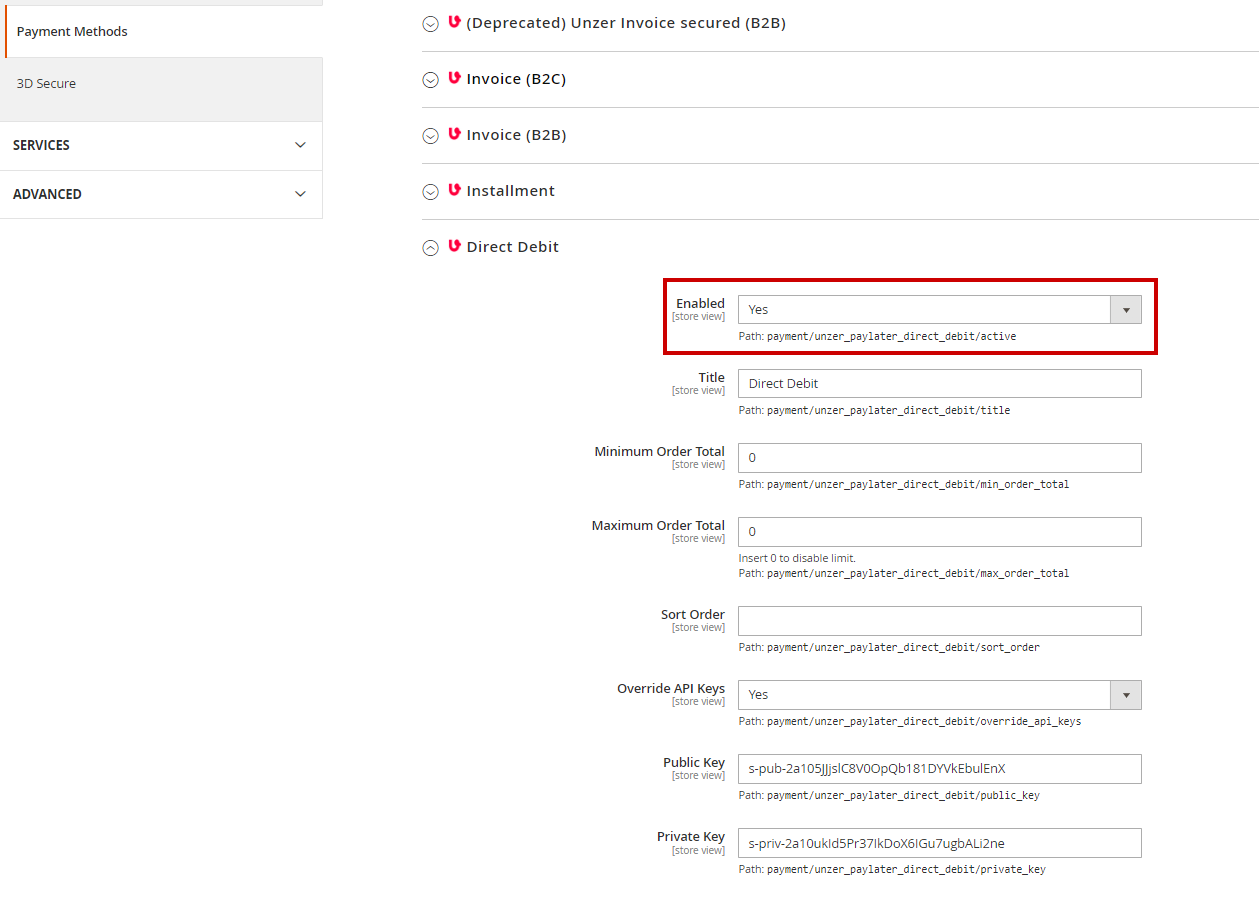Expand the (Deprecated) Unzer Invoice secured (B2B) circle arrow
Viewport: 1259px width, 897px height.
pos(430,24)
